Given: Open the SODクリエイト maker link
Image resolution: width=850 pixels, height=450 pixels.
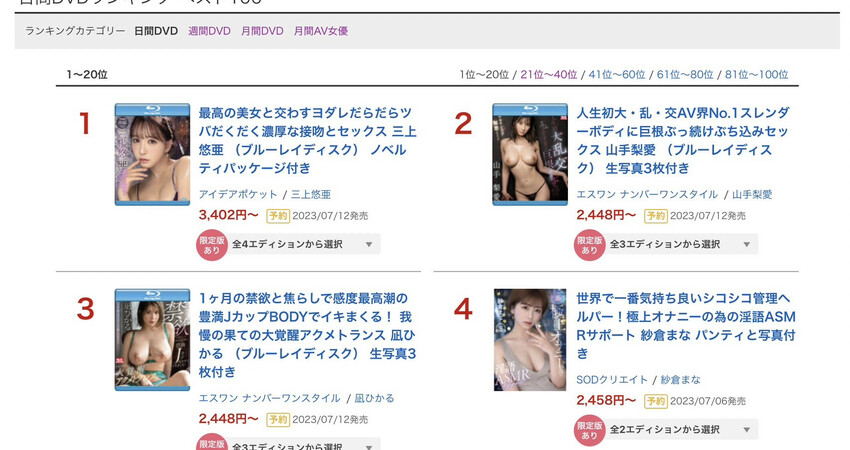Looking at the screenshot, I should coord(612,380).
